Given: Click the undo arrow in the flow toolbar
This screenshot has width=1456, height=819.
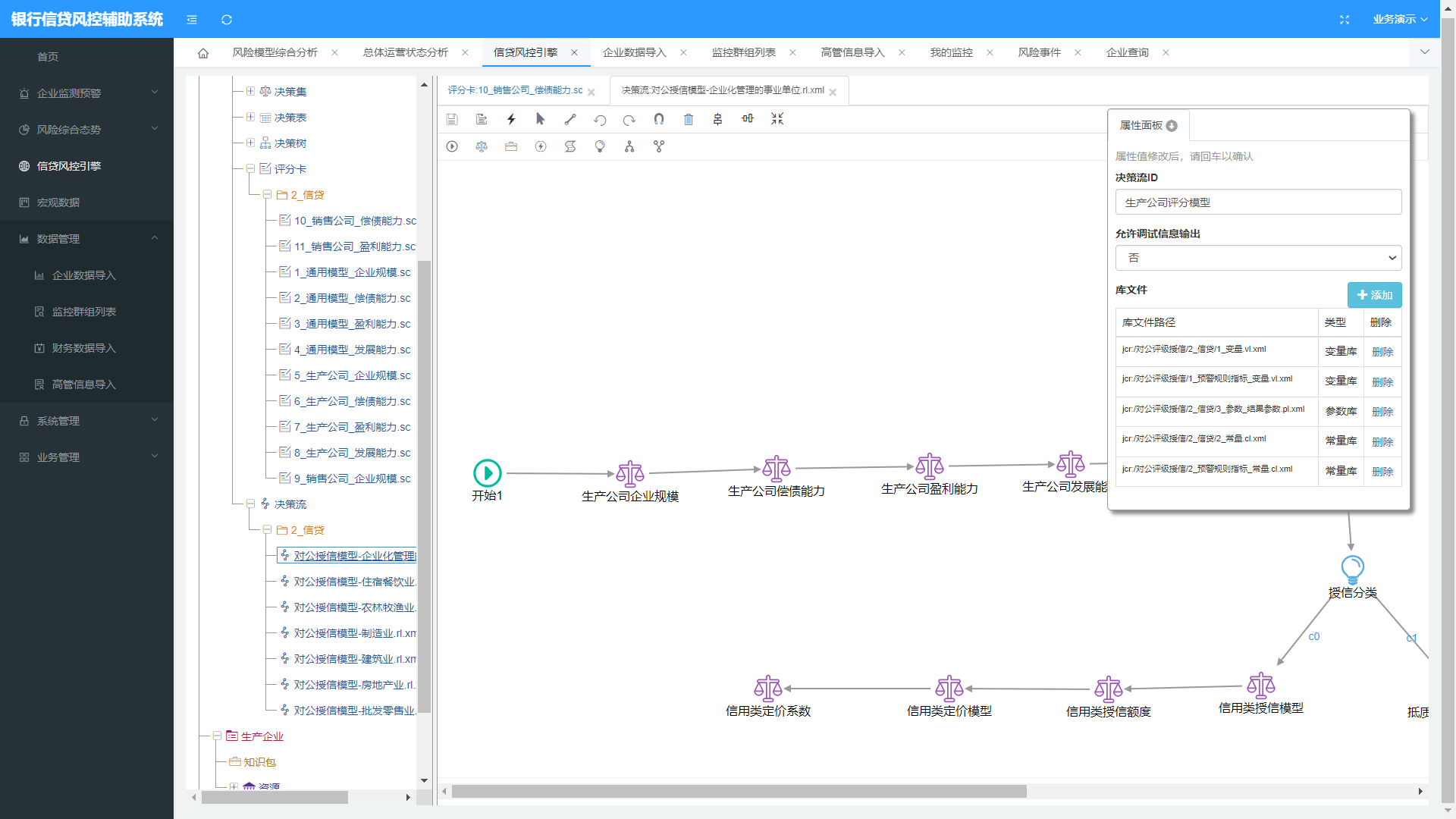Looking at the screenshot, I should (x=600, y=120).
